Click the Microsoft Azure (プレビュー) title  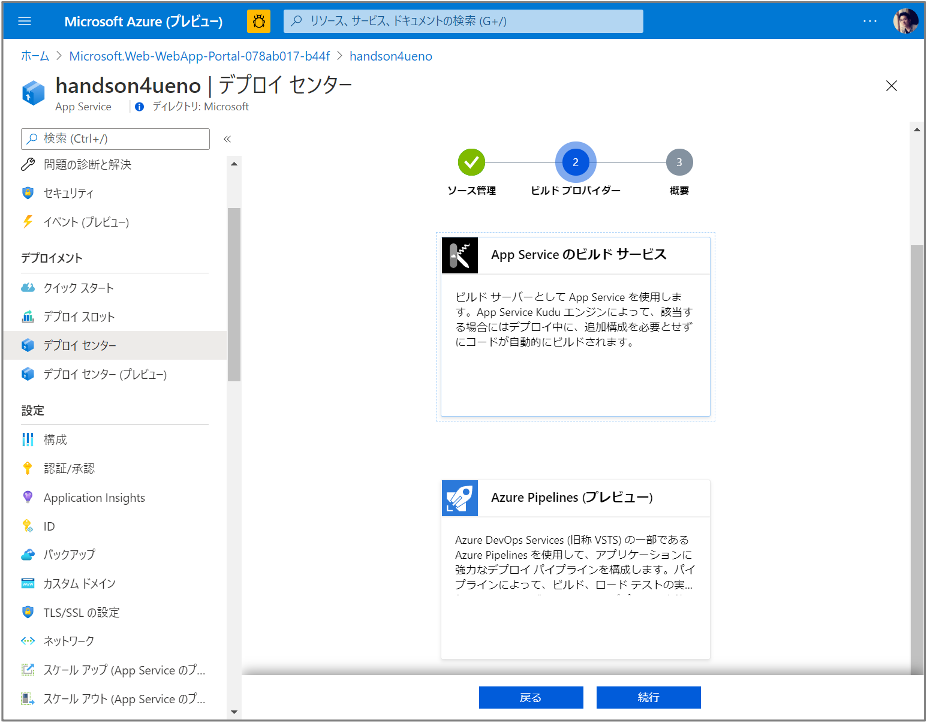point(144,21)
